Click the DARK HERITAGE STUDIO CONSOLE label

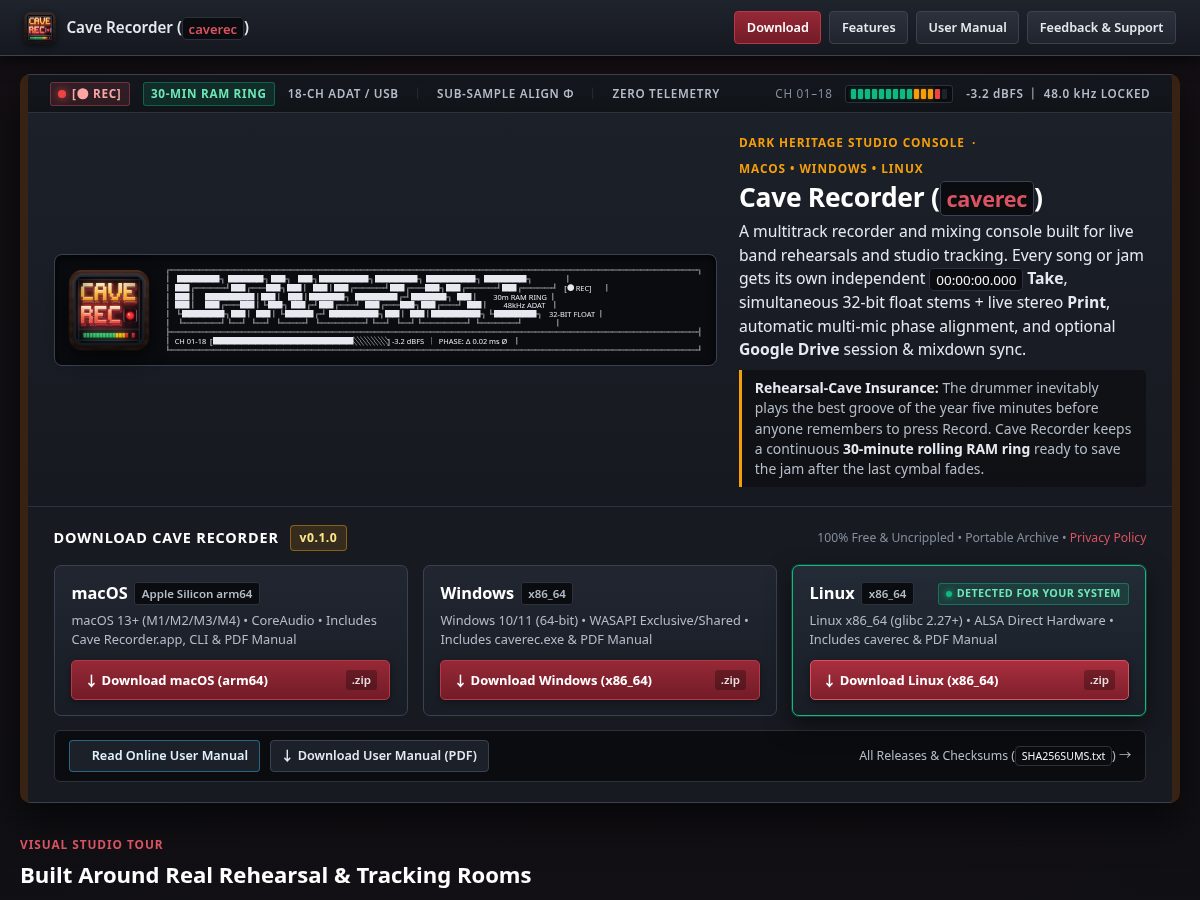(852, 143)
